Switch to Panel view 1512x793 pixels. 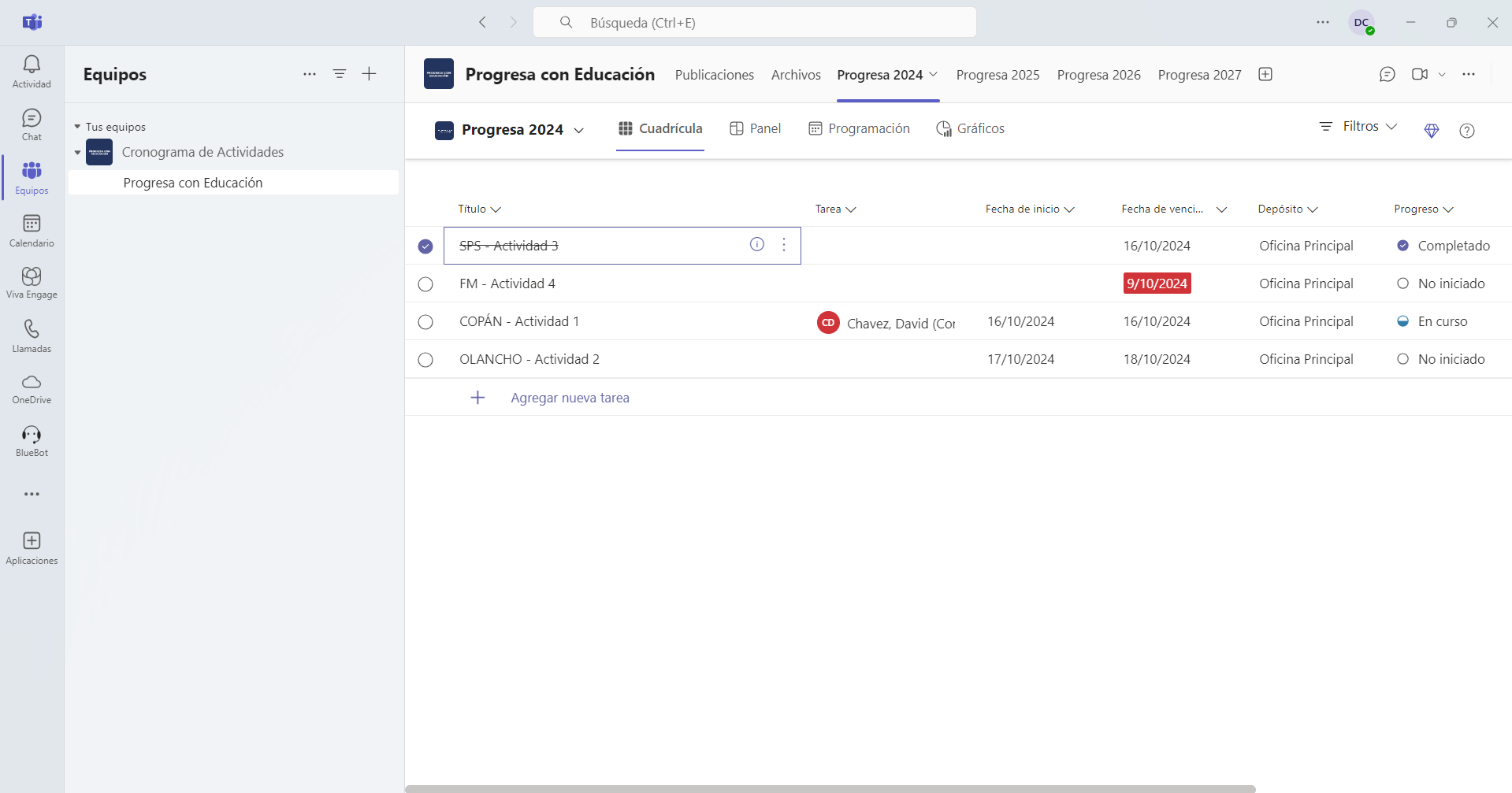[x=755, y=128]
